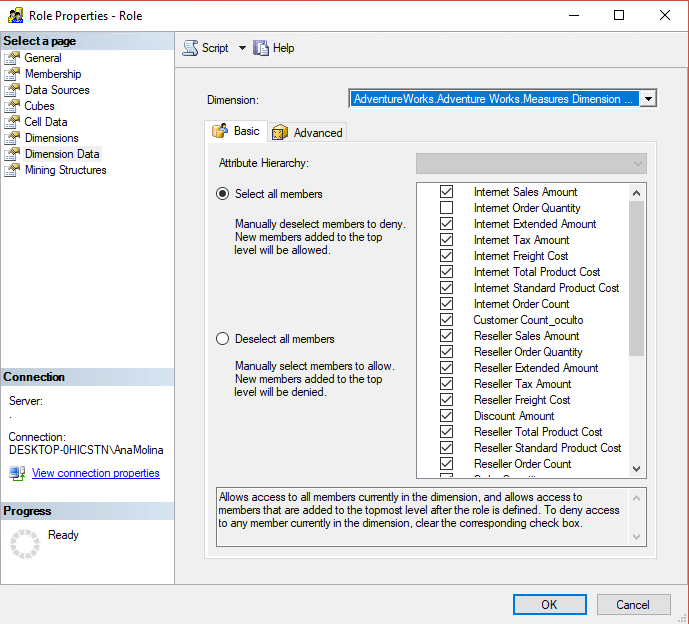This screenshot has height=624, width=689.
Task: Click the Membership page icon
Action: (12, 74)
